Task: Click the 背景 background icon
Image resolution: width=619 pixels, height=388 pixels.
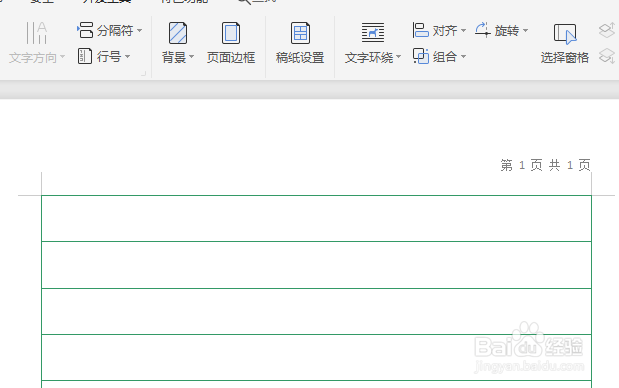Action: (x=178, y=33)
